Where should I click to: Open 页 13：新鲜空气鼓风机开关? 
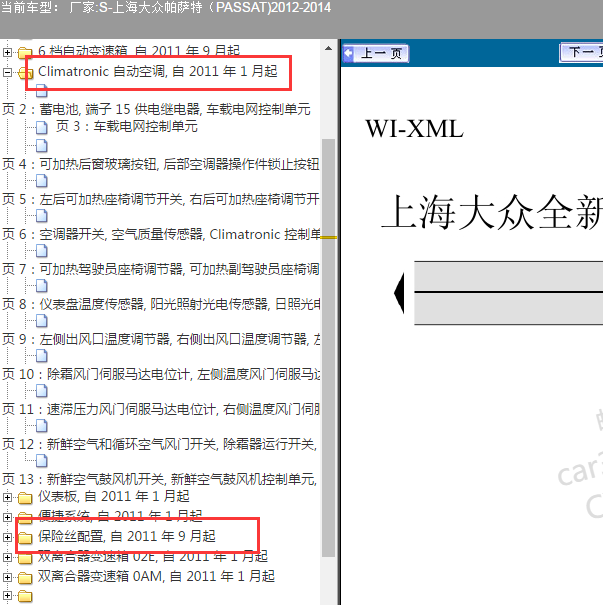pyautogui.click(x=159, y=480)
